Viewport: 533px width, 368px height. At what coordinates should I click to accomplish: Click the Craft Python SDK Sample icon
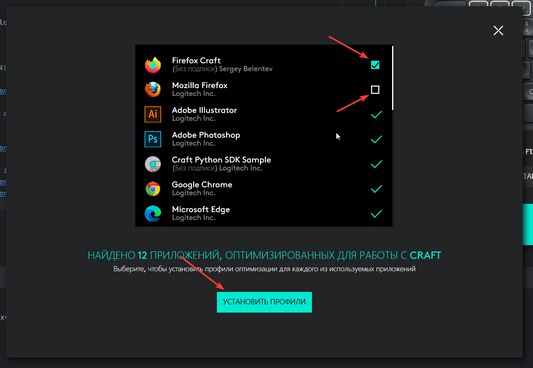pos(153,164)
